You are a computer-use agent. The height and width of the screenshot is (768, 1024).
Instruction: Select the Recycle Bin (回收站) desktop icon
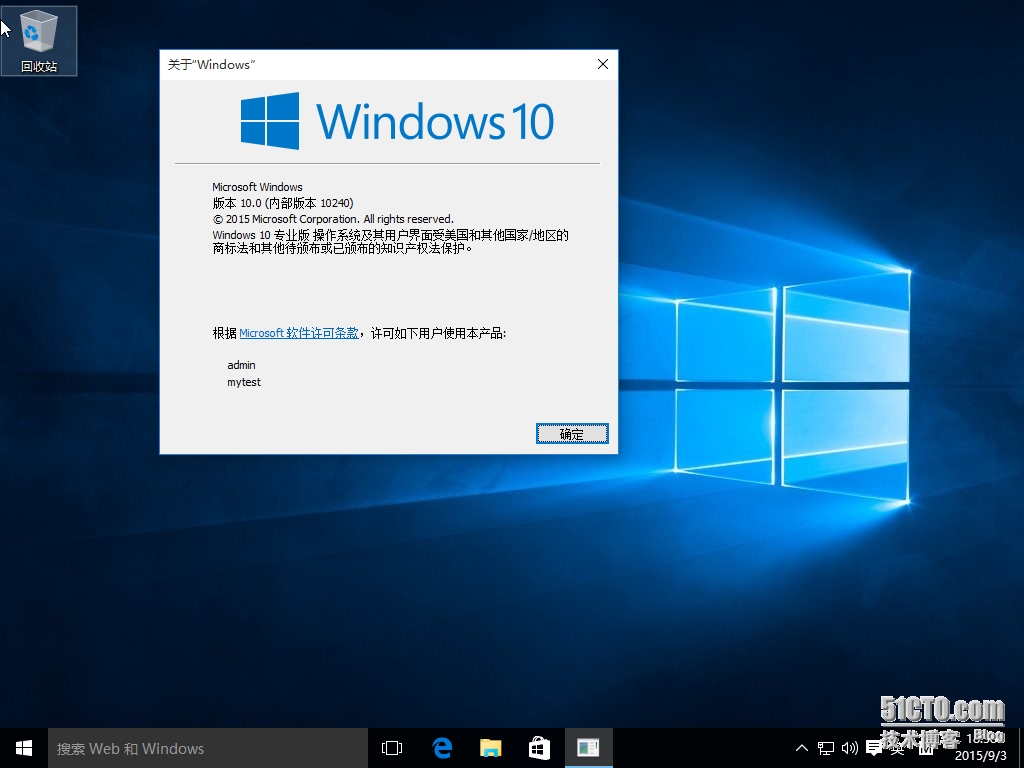coord(39,40)
